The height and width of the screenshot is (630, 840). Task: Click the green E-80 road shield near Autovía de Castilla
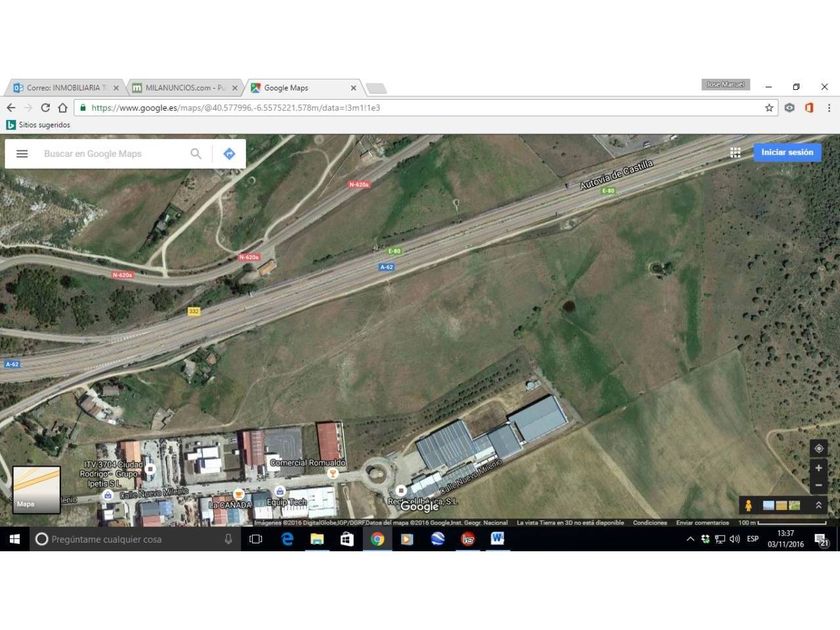tap(608, 191)
